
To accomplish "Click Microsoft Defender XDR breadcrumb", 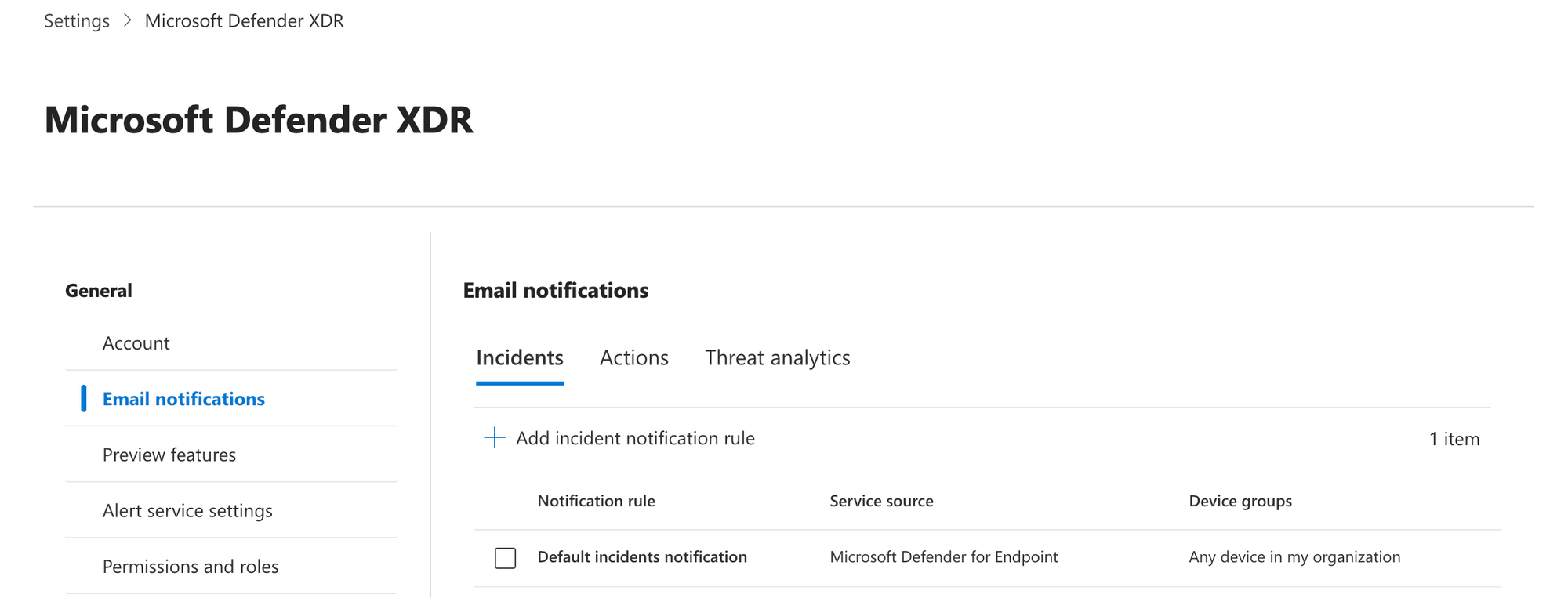I will click(245, 21).
